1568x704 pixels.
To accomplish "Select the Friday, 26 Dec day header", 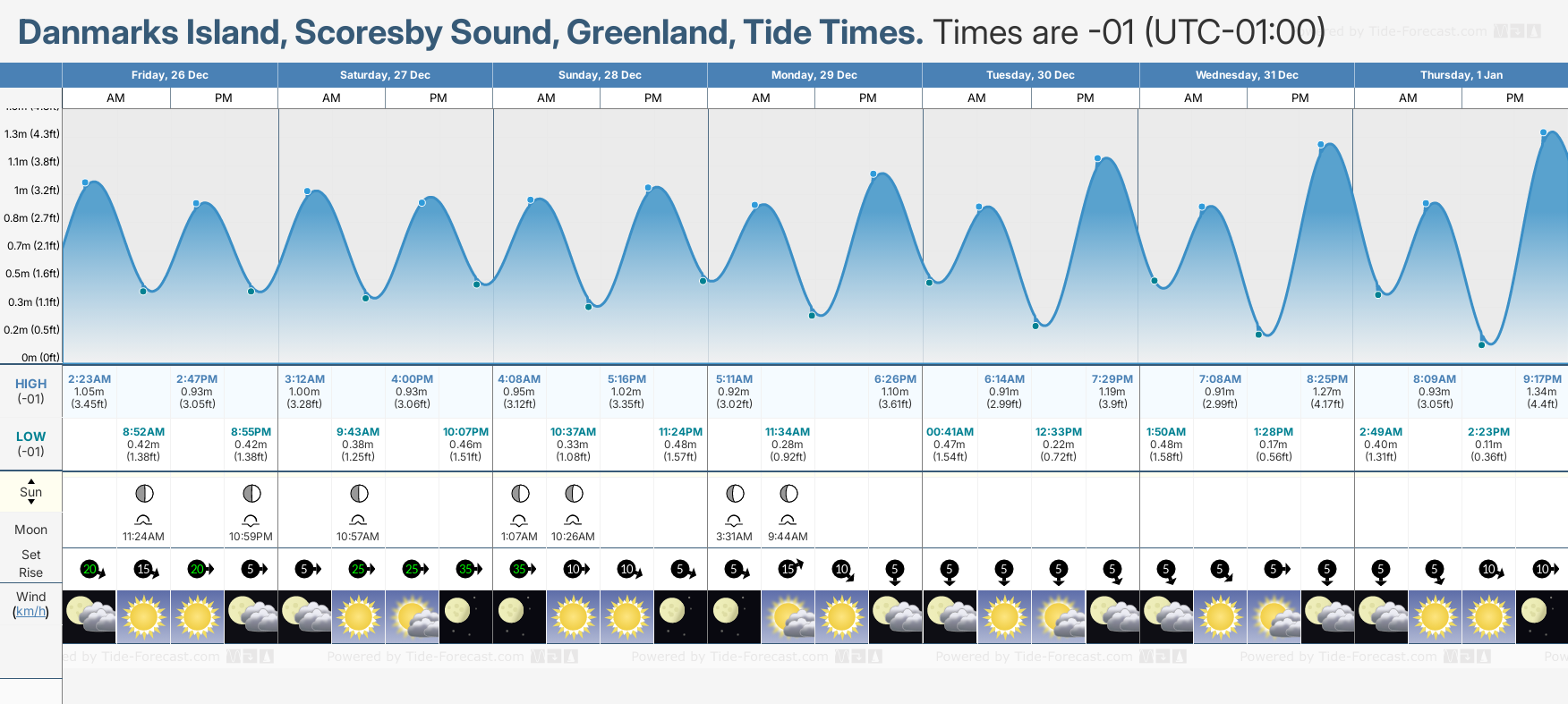I will (170, 75).
